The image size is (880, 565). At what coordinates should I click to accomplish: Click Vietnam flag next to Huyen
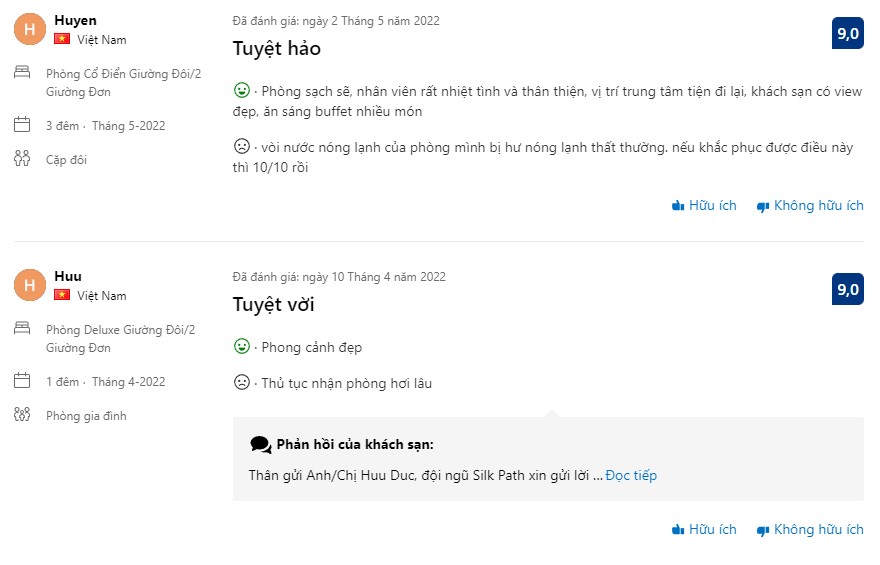62,39
